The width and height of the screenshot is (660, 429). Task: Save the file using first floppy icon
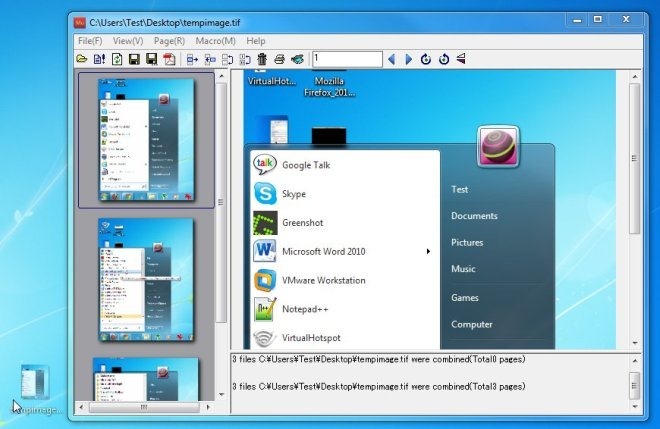point(134,59)
